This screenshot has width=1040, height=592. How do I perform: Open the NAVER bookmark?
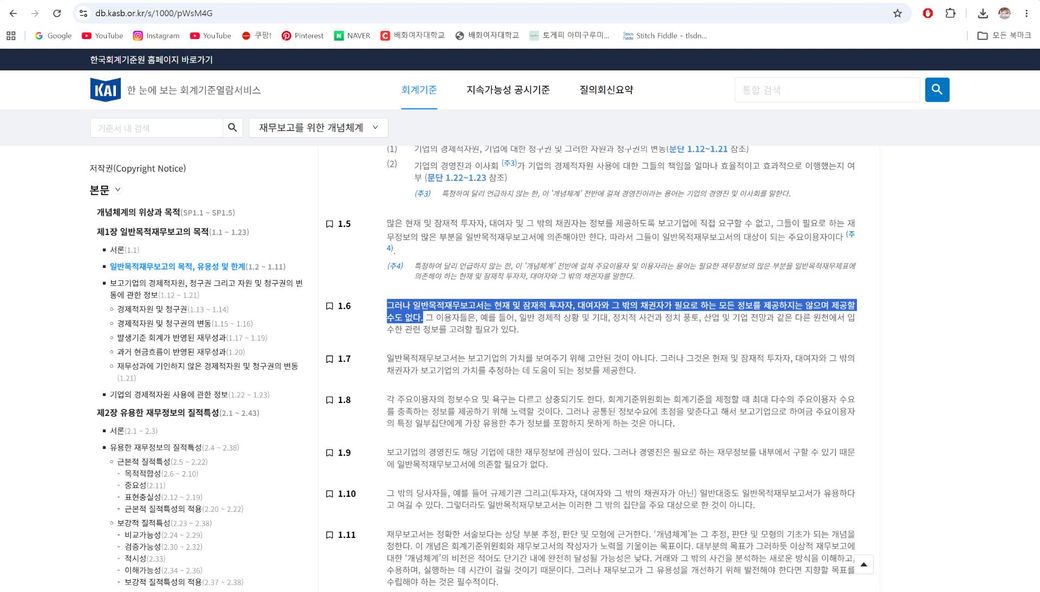[x=352, y=36]
